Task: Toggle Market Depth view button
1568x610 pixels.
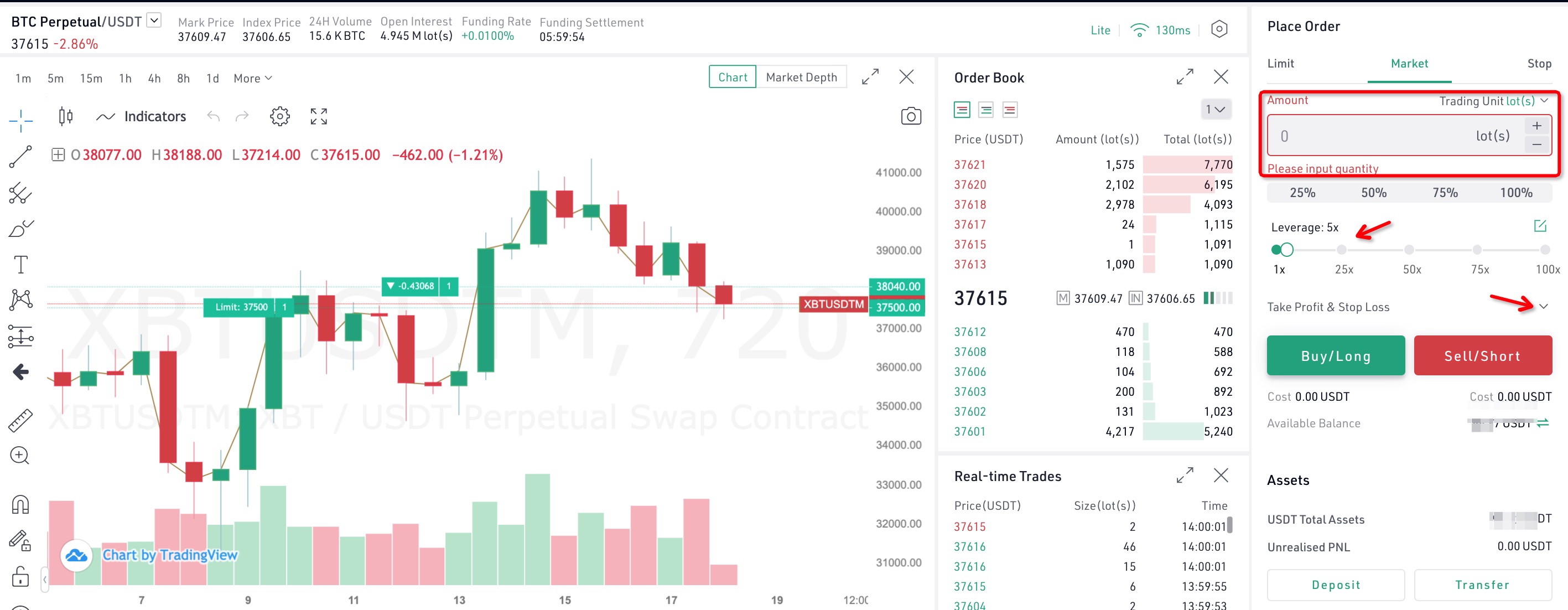Action: (x=799, y=78)
